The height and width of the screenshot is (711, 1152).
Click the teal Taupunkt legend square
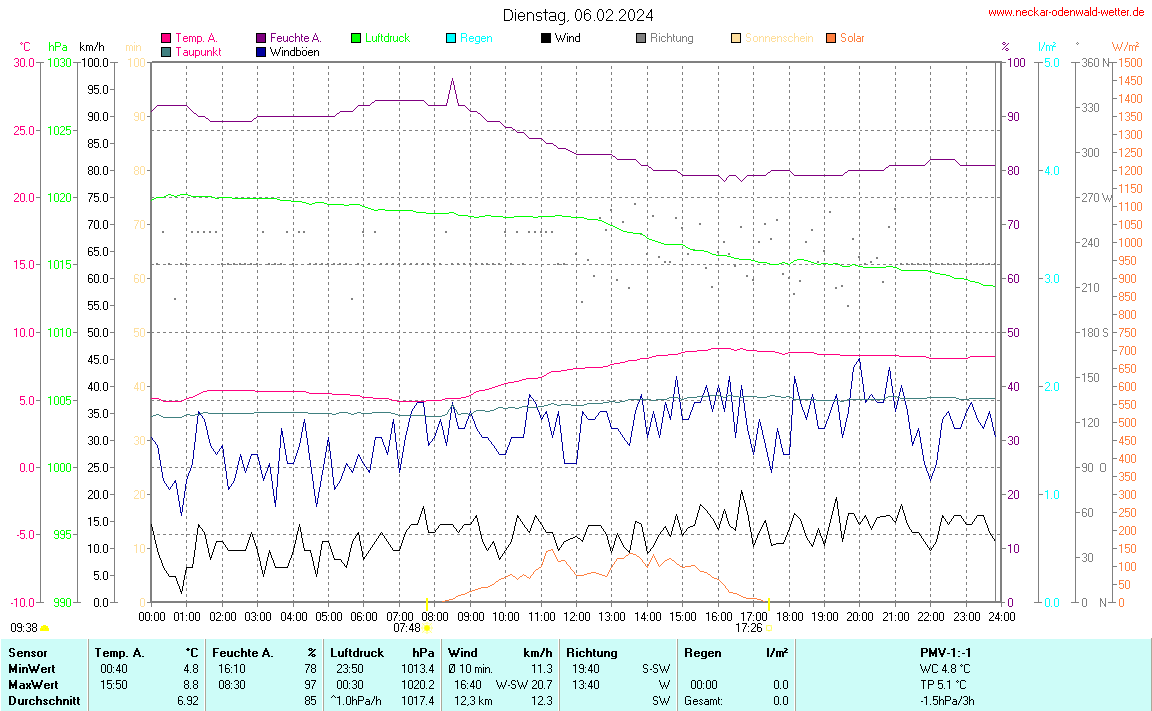[x=166, y=51]
